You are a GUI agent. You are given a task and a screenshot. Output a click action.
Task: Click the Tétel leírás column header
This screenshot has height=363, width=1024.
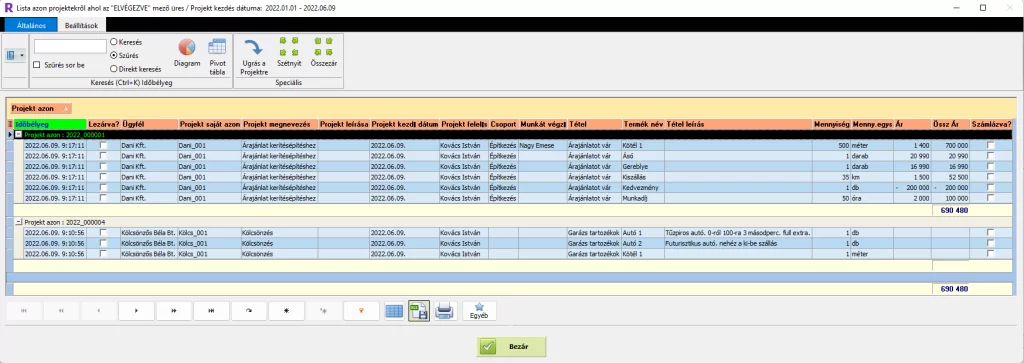738,124
